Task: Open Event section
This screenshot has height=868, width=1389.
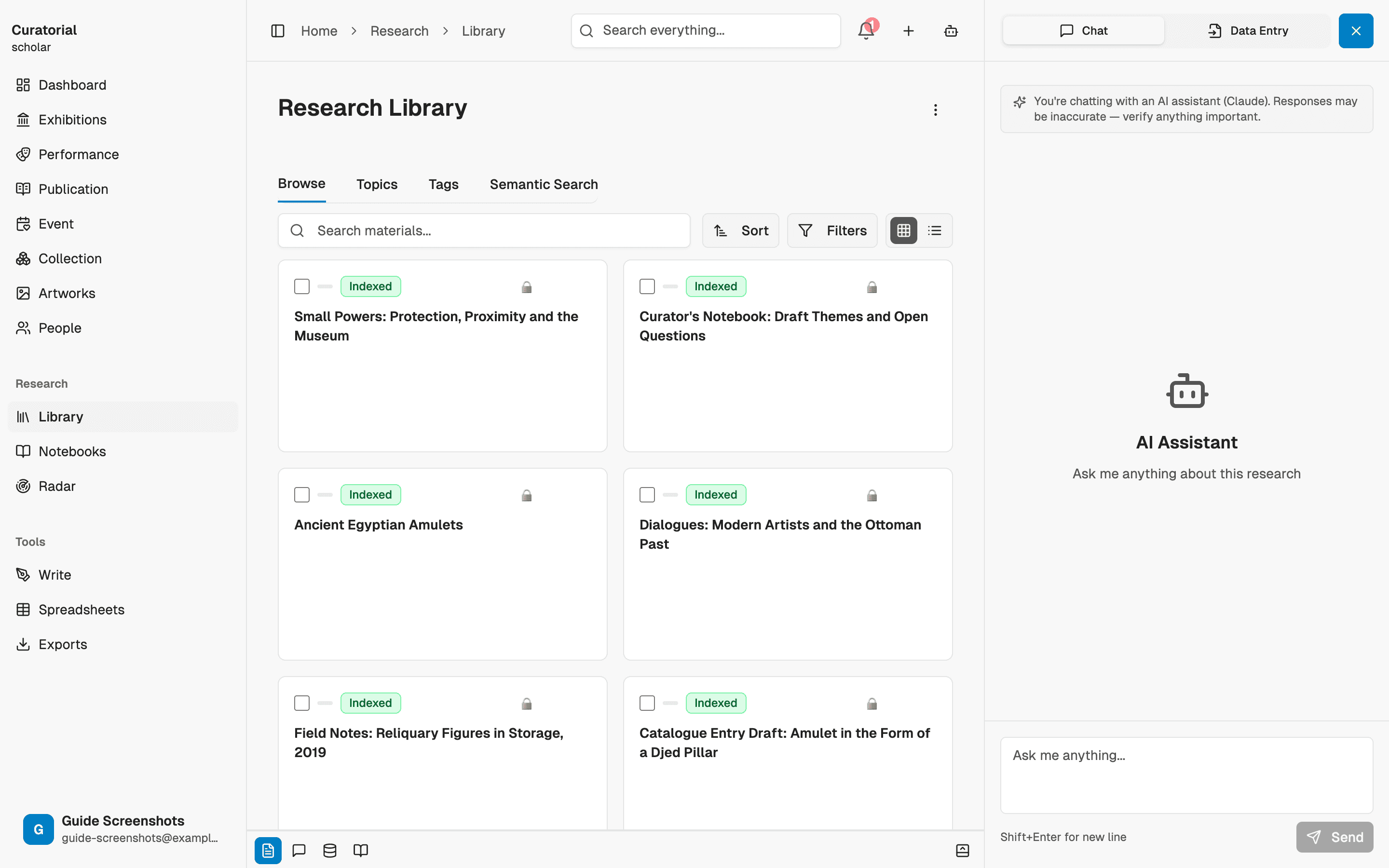Action: click(123, 224)
